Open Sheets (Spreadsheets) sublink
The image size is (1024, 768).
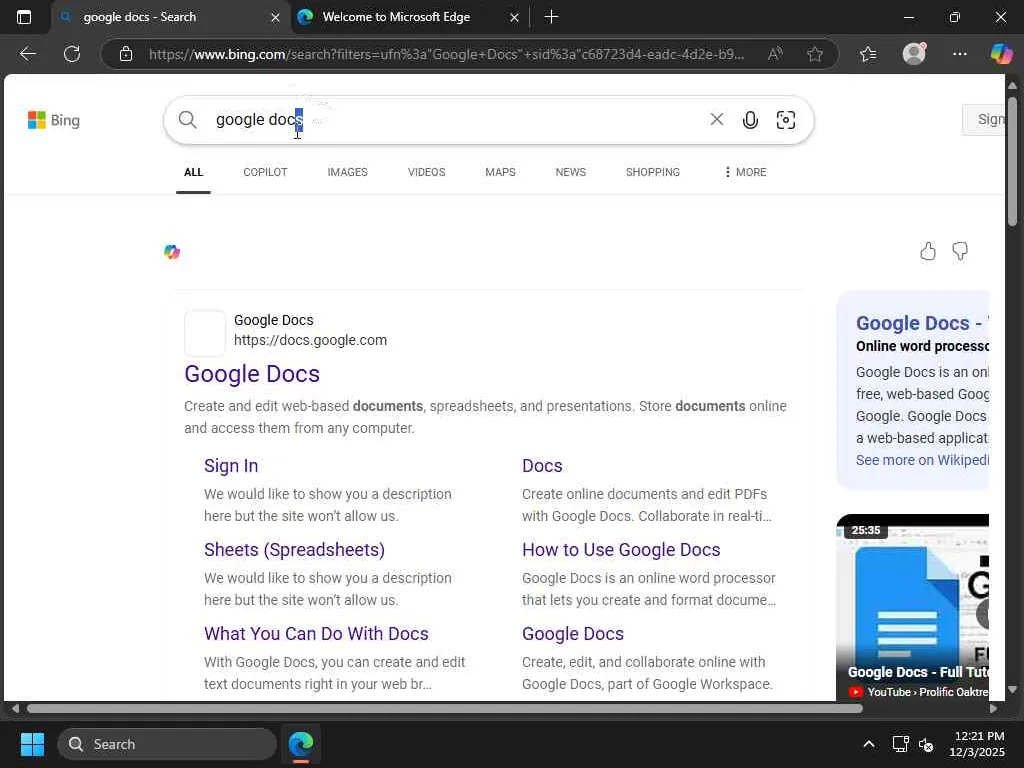tap(295, 550)
